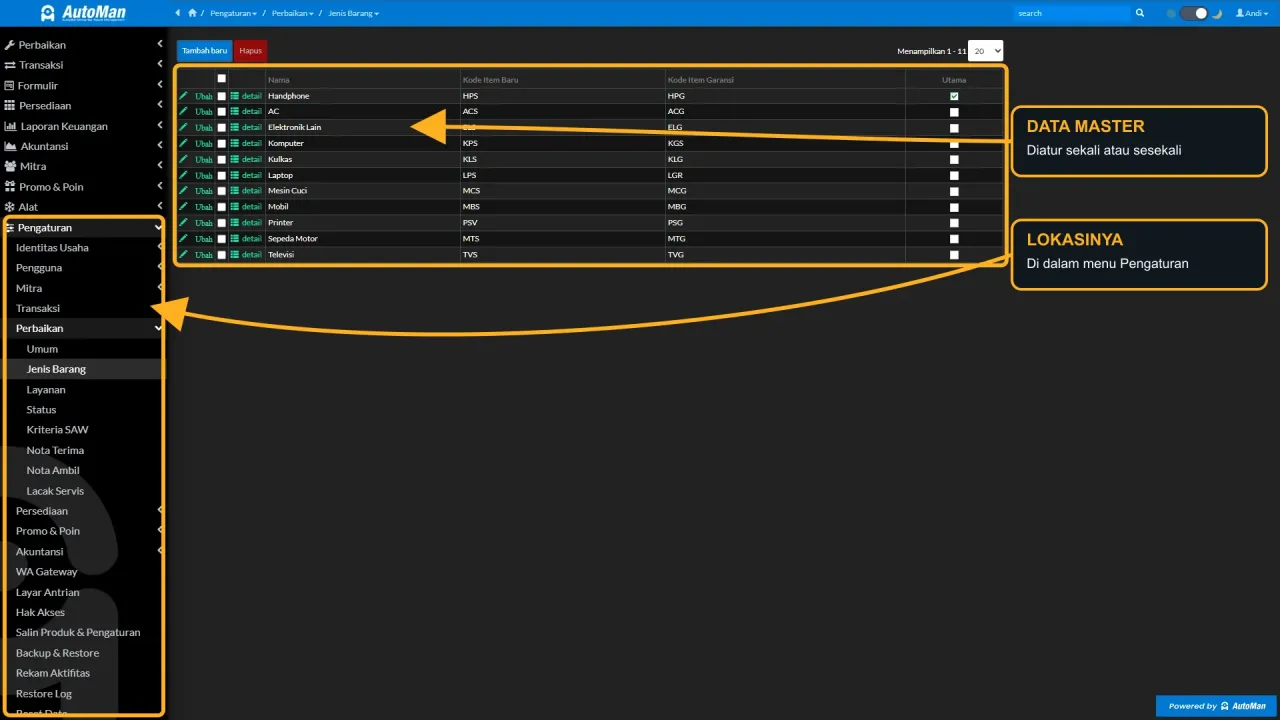Viewport: 1280px width, 720px height.
Task: Open the Layanan menu item
Action: click(46, 389)
